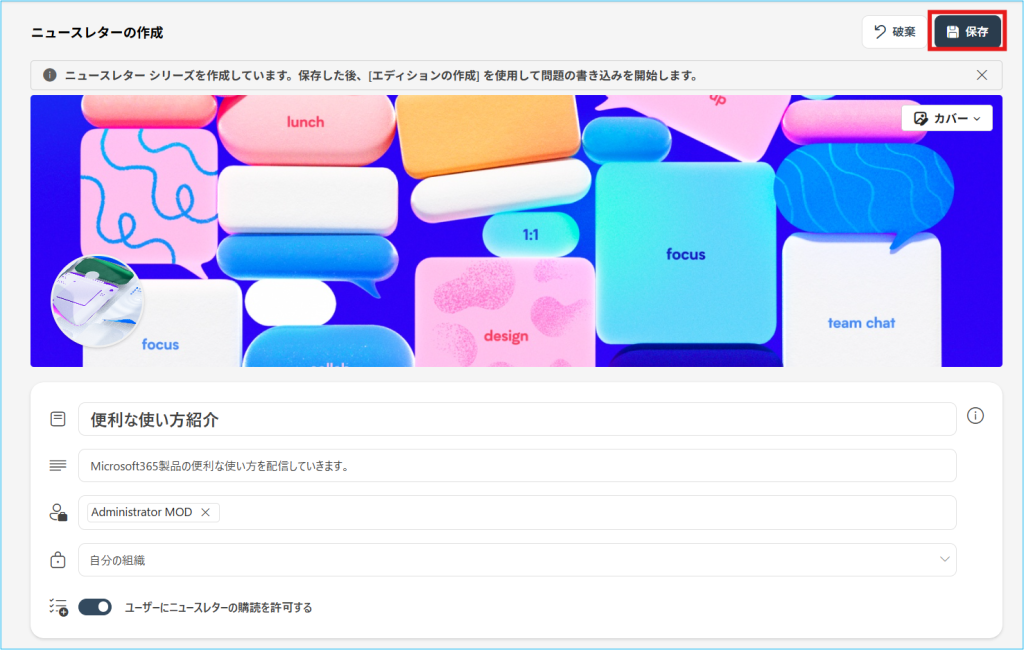
Task: Click the checklist icon beside subscription toggle
Action: 58,607
